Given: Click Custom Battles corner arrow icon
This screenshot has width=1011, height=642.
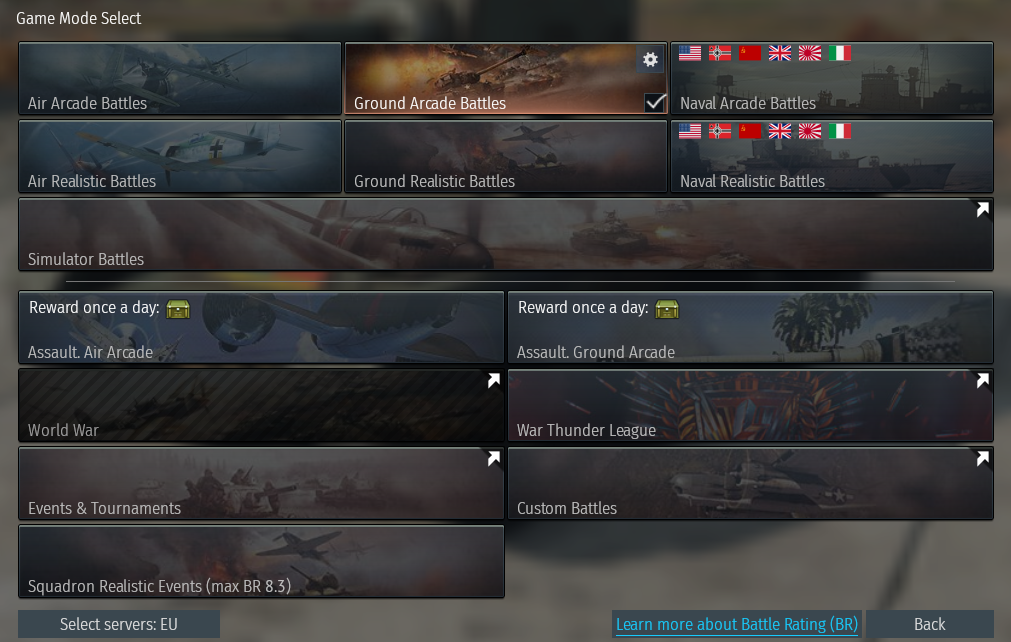Looking at the screenshot, I should click(x=982, y=458).
